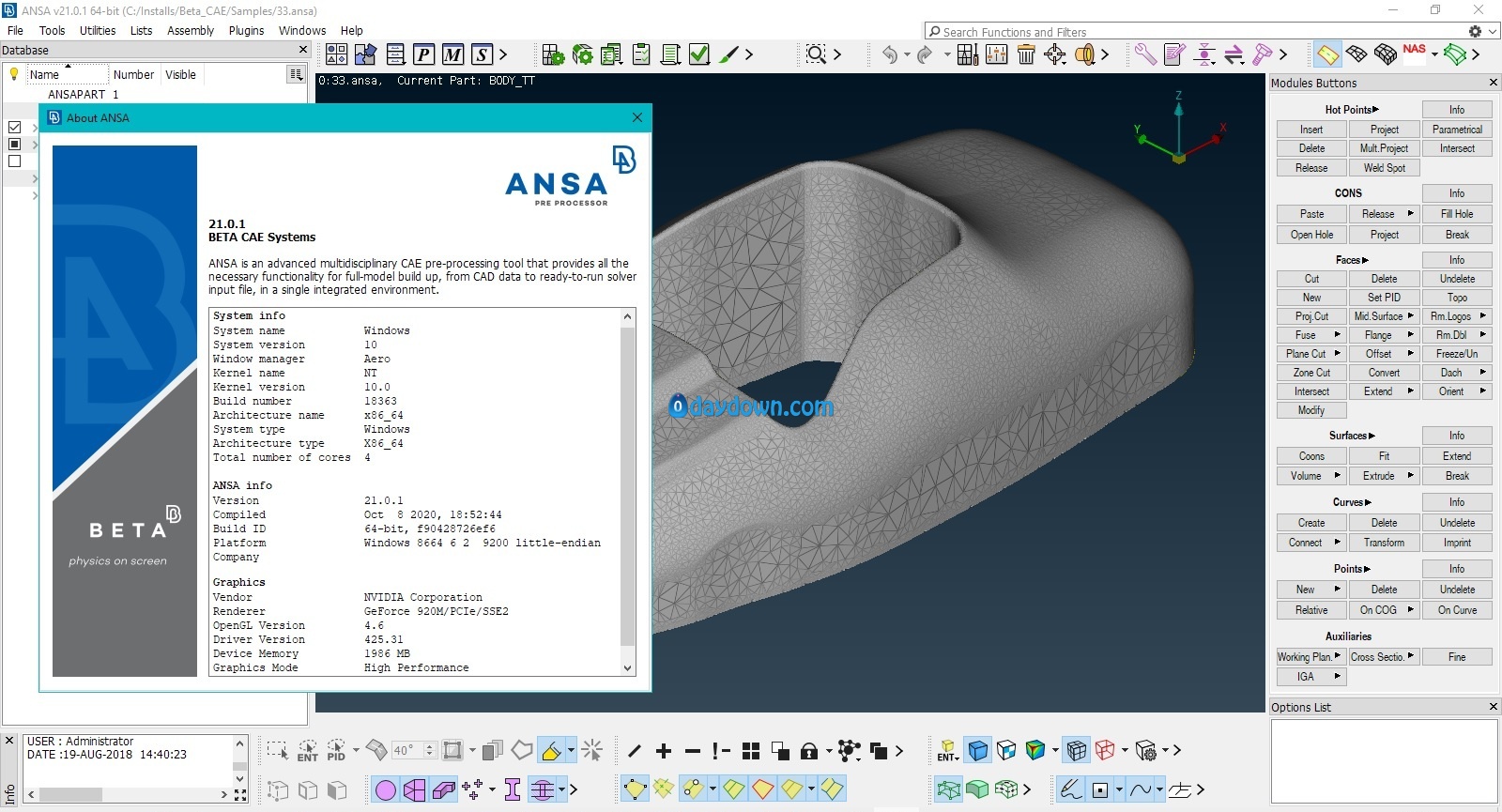Toggle the yellow highlighter selection mode

[552, 751]
